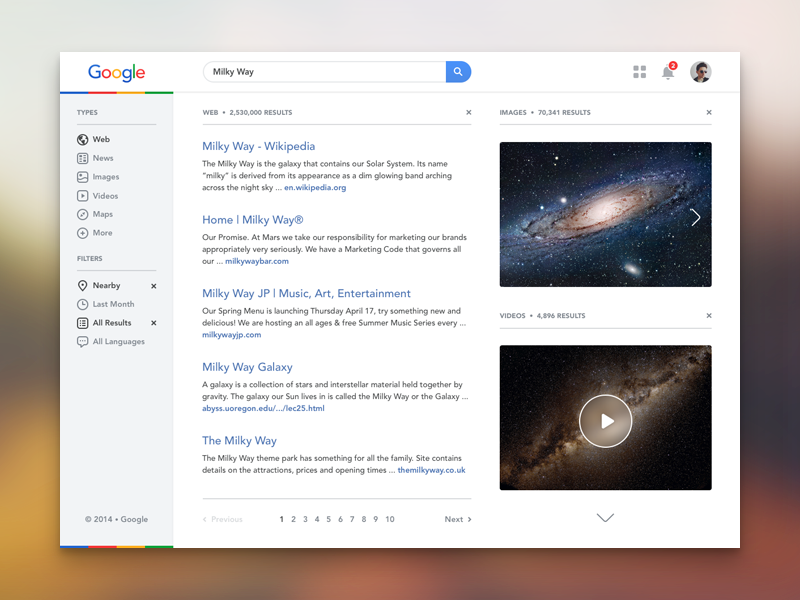Follow the abyss.uoregon.edu link
This screenshot has height=600, width=800.
(x=263, y=408)
